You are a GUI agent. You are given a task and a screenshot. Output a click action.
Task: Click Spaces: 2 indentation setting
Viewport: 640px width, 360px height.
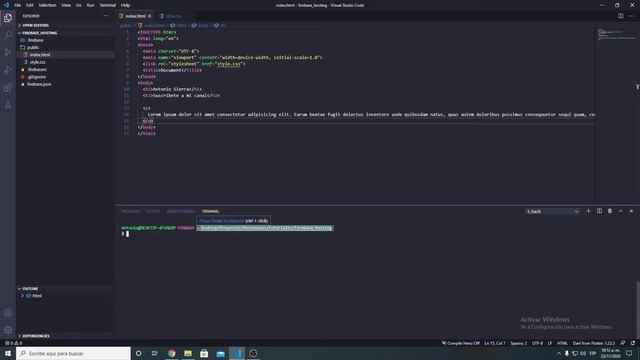pyautogui.click(x=518, y=343)
